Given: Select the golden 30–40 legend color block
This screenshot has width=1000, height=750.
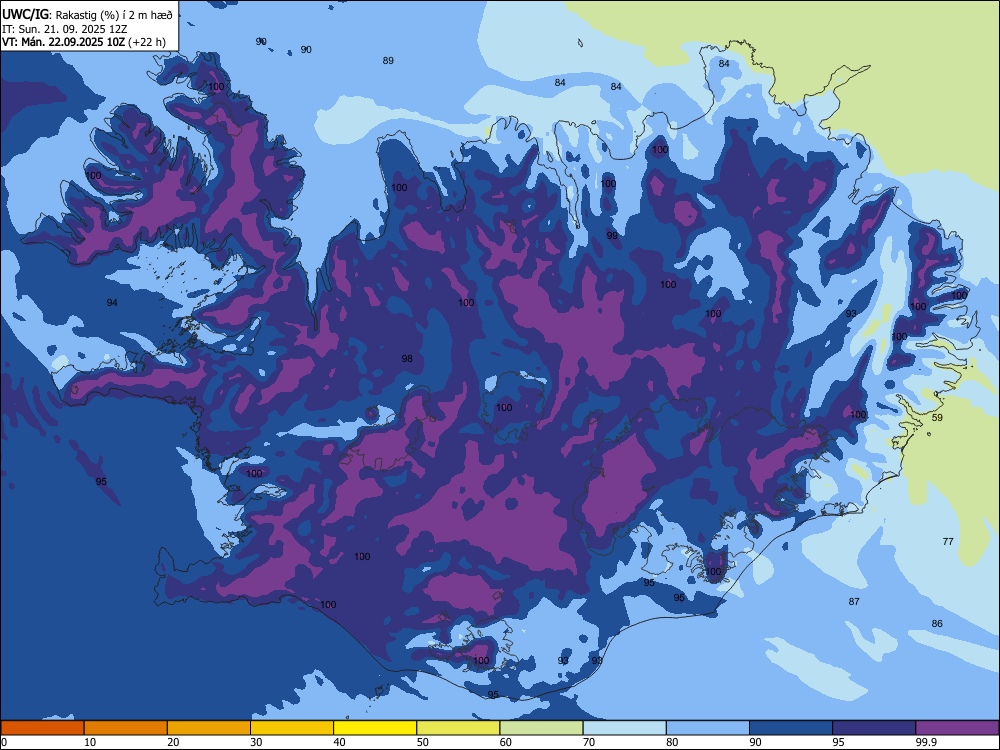Looking at the screenshot, I should (x=292, y=728).
